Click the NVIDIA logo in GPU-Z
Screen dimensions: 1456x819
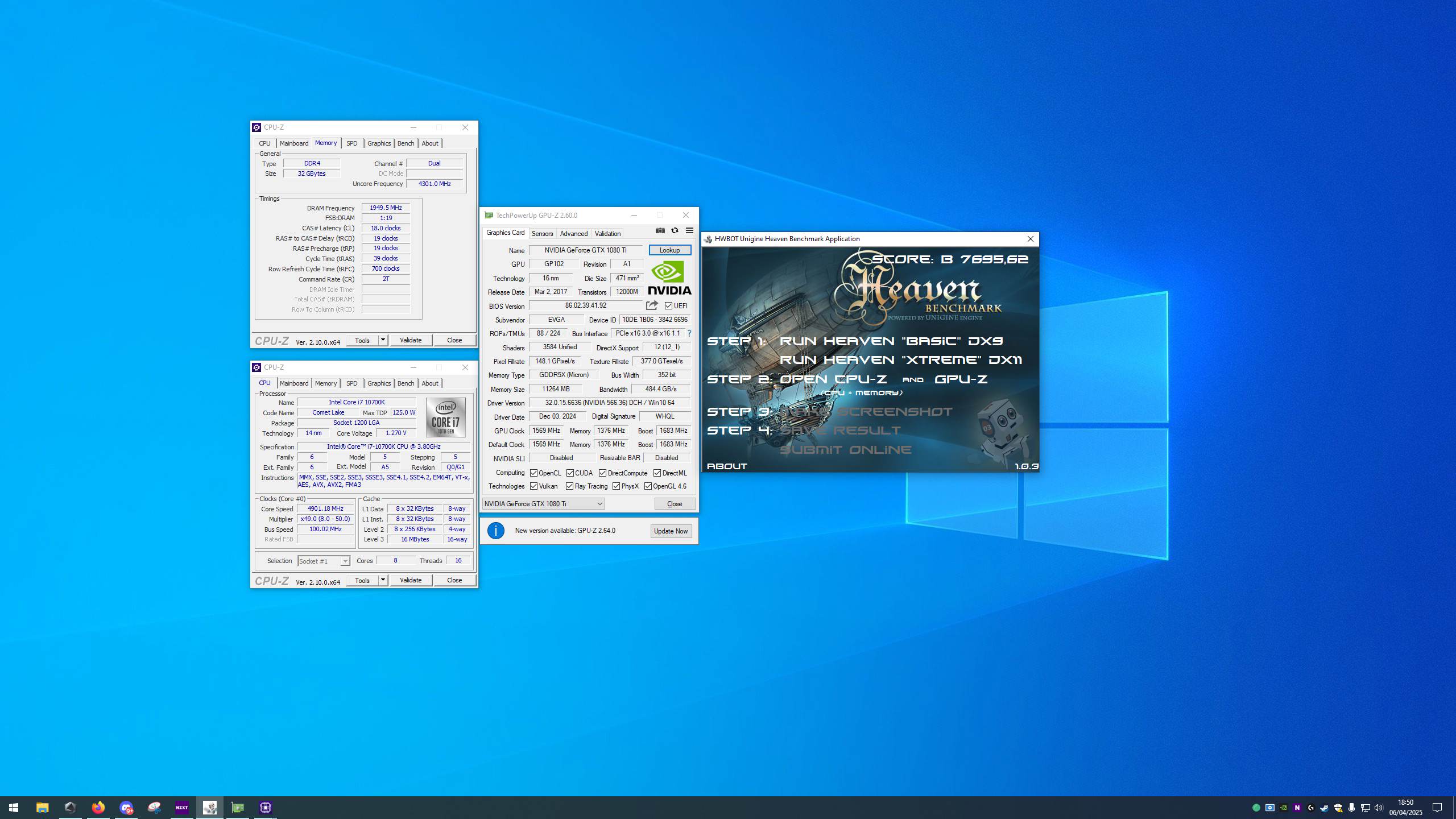pyautogui.click(x=669, y=278)
